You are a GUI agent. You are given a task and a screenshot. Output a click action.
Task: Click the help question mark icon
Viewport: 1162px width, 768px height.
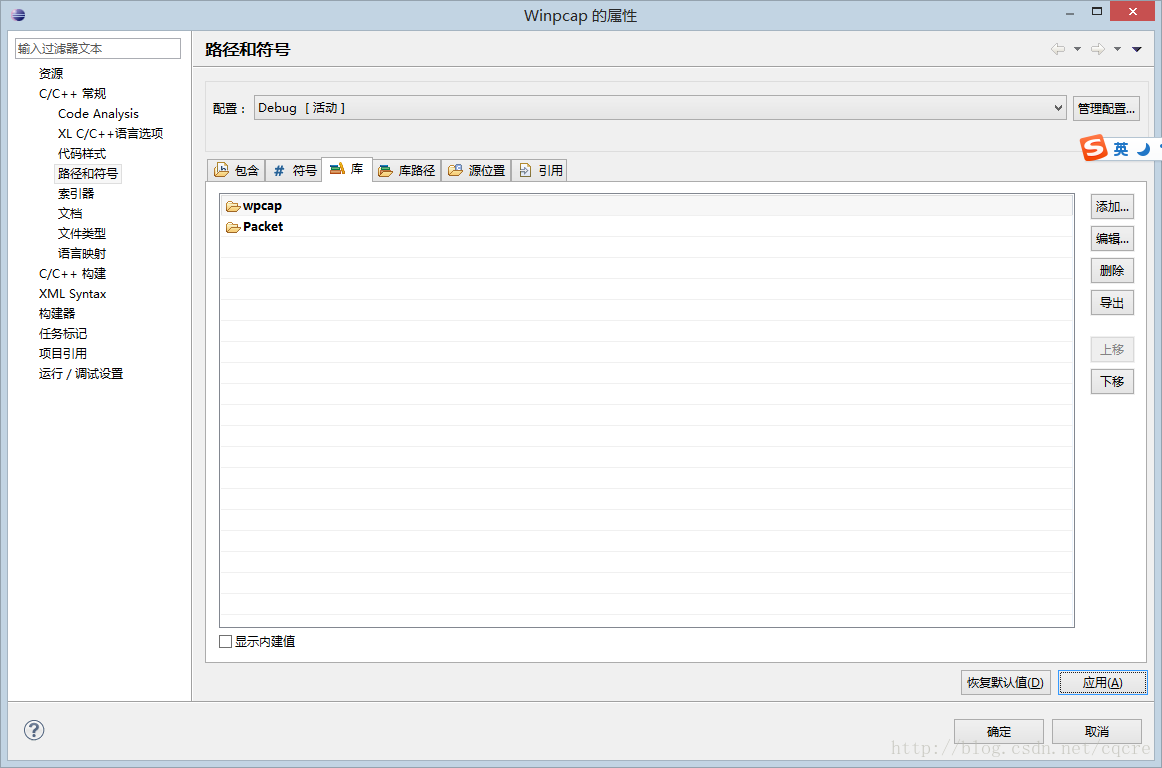pos(34,730)
